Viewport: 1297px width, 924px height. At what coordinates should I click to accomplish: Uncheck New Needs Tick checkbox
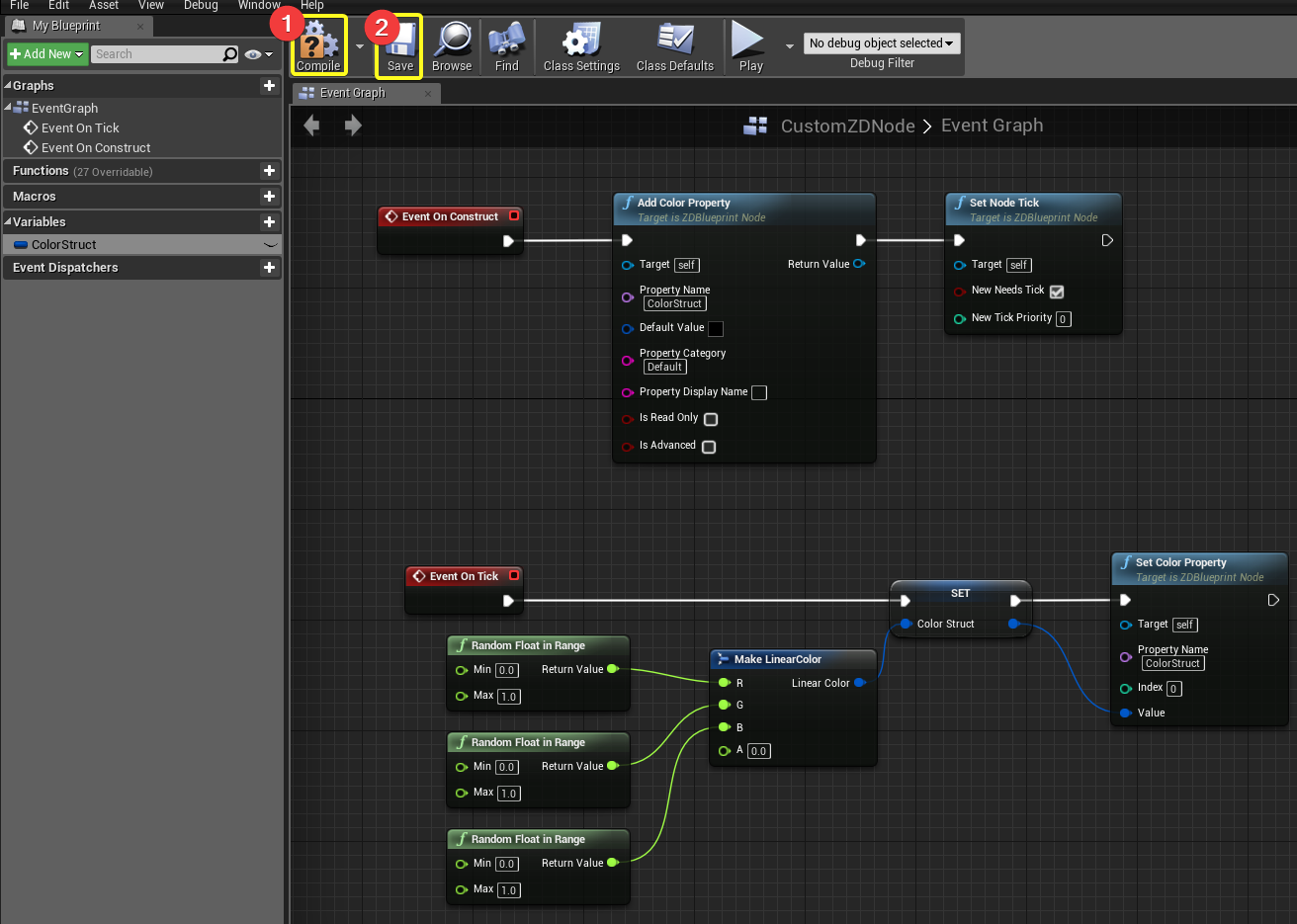pos(1057,292)
